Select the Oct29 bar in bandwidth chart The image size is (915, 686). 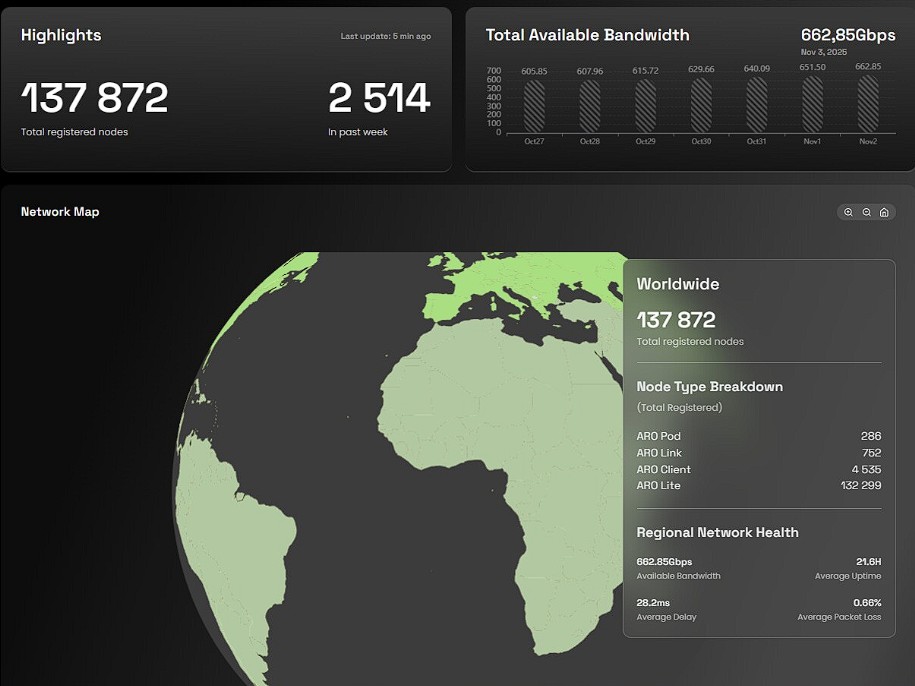646,106
